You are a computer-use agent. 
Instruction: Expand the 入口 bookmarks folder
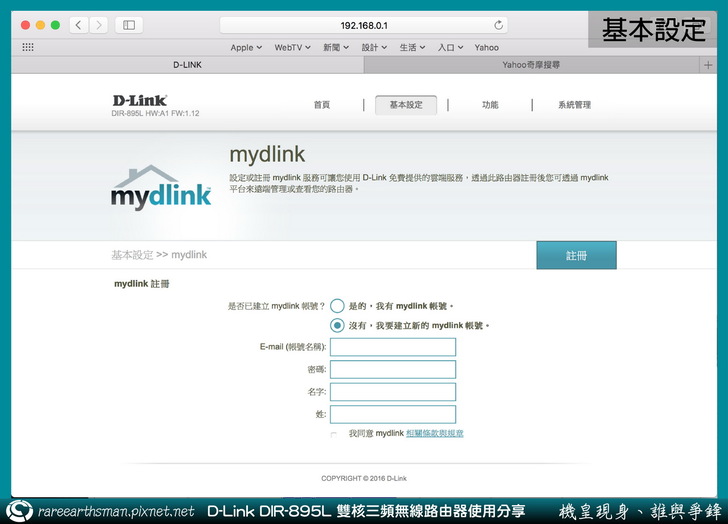[x=450, y=47]
